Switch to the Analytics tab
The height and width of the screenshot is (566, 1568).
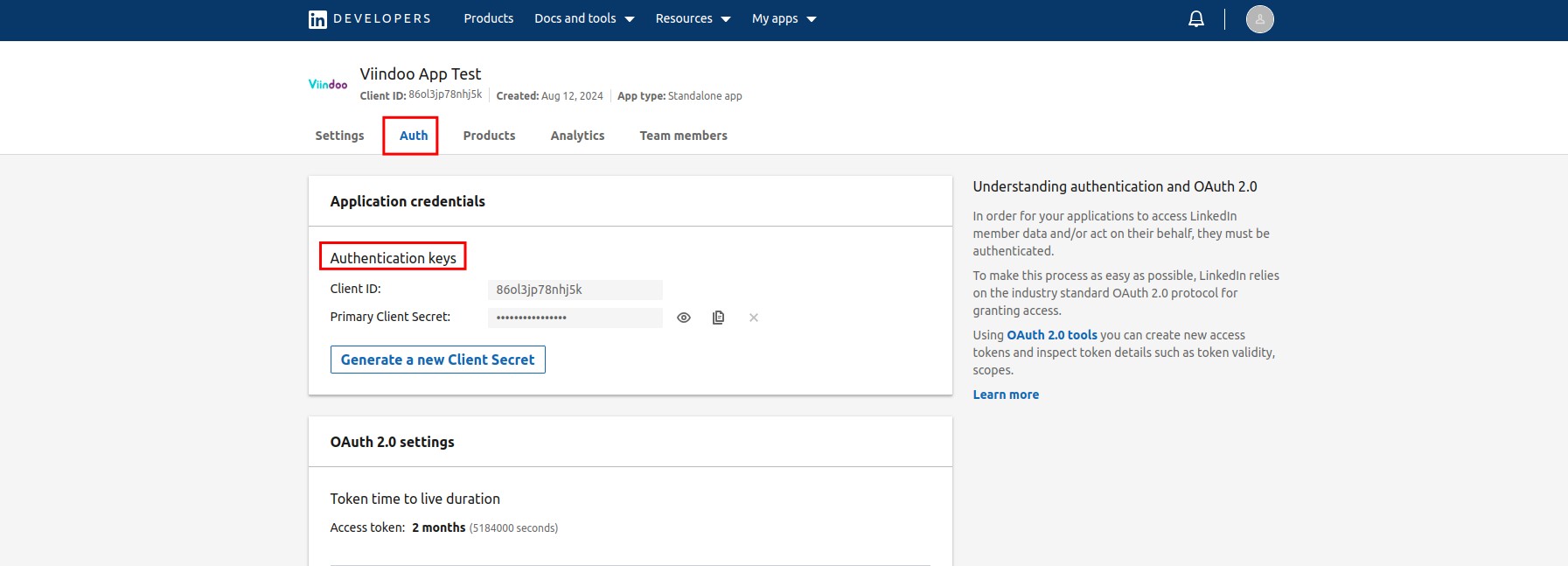[577, 136]
